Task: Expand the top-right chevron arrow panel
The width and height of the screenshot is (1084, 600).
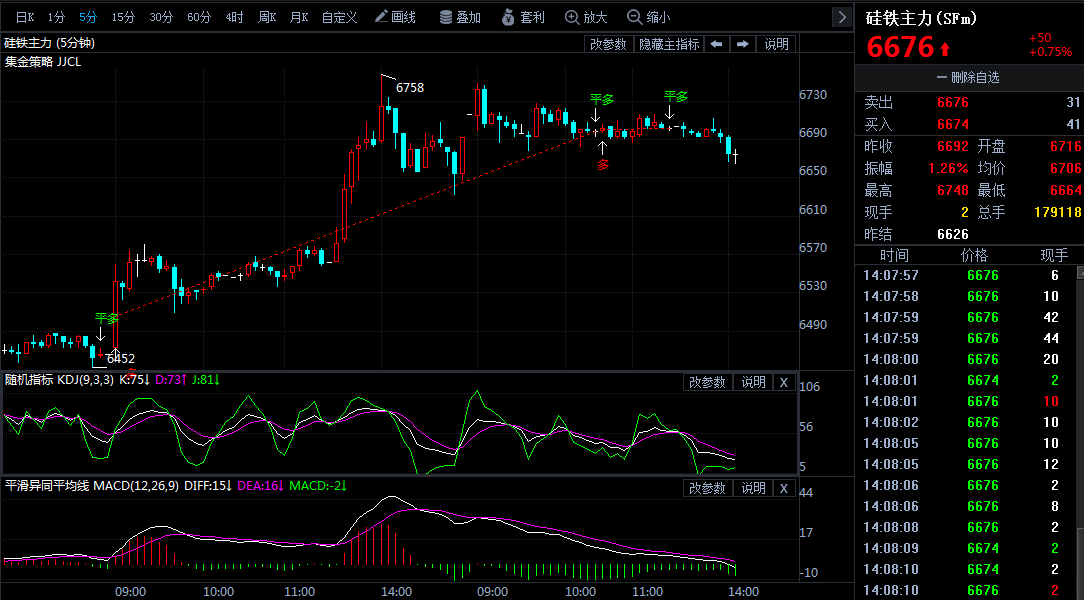Action: 842,17
